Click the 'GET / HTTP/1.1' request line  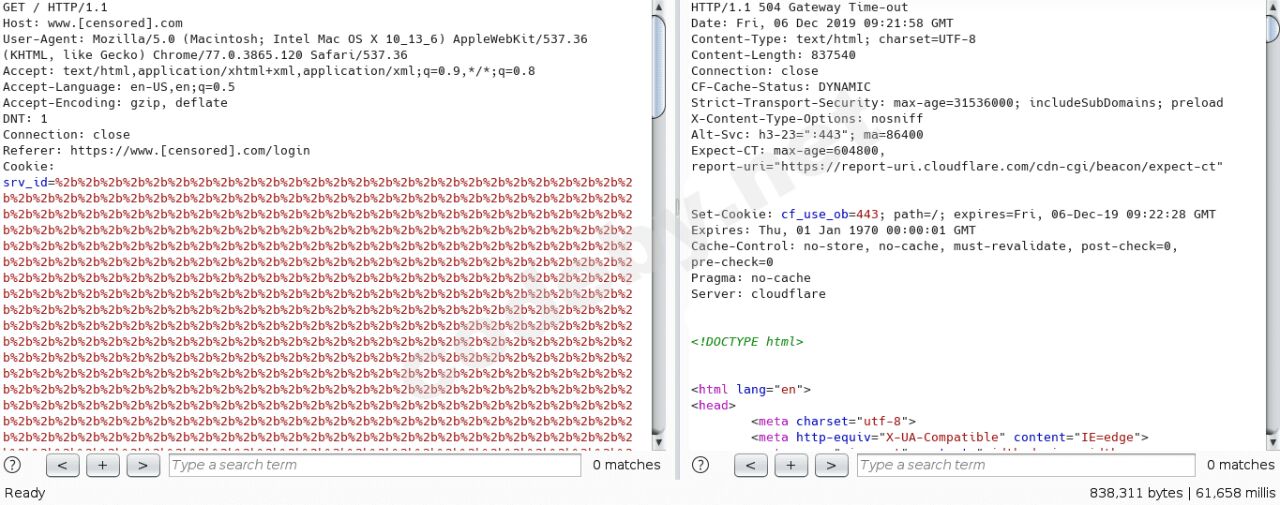(x=55, y=7)
